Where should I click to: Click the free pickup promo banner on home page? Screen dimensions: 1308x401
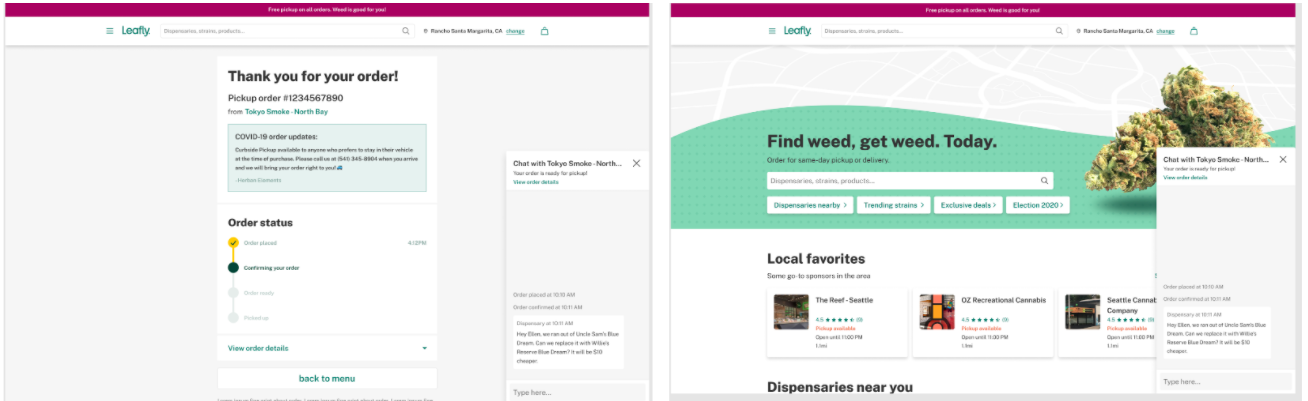point(985,9)
